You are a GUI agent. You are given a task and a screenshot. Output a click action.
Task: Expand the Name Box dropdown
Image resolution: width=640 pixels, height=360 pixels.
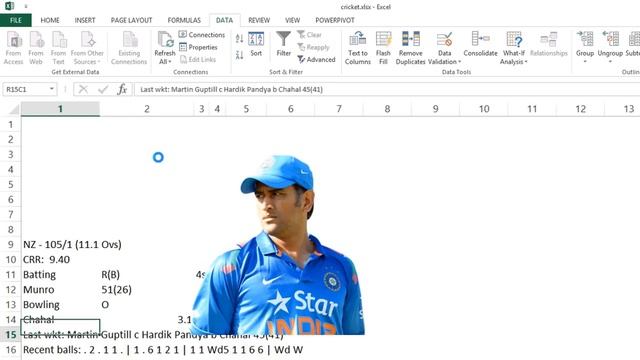pos(51,89)
